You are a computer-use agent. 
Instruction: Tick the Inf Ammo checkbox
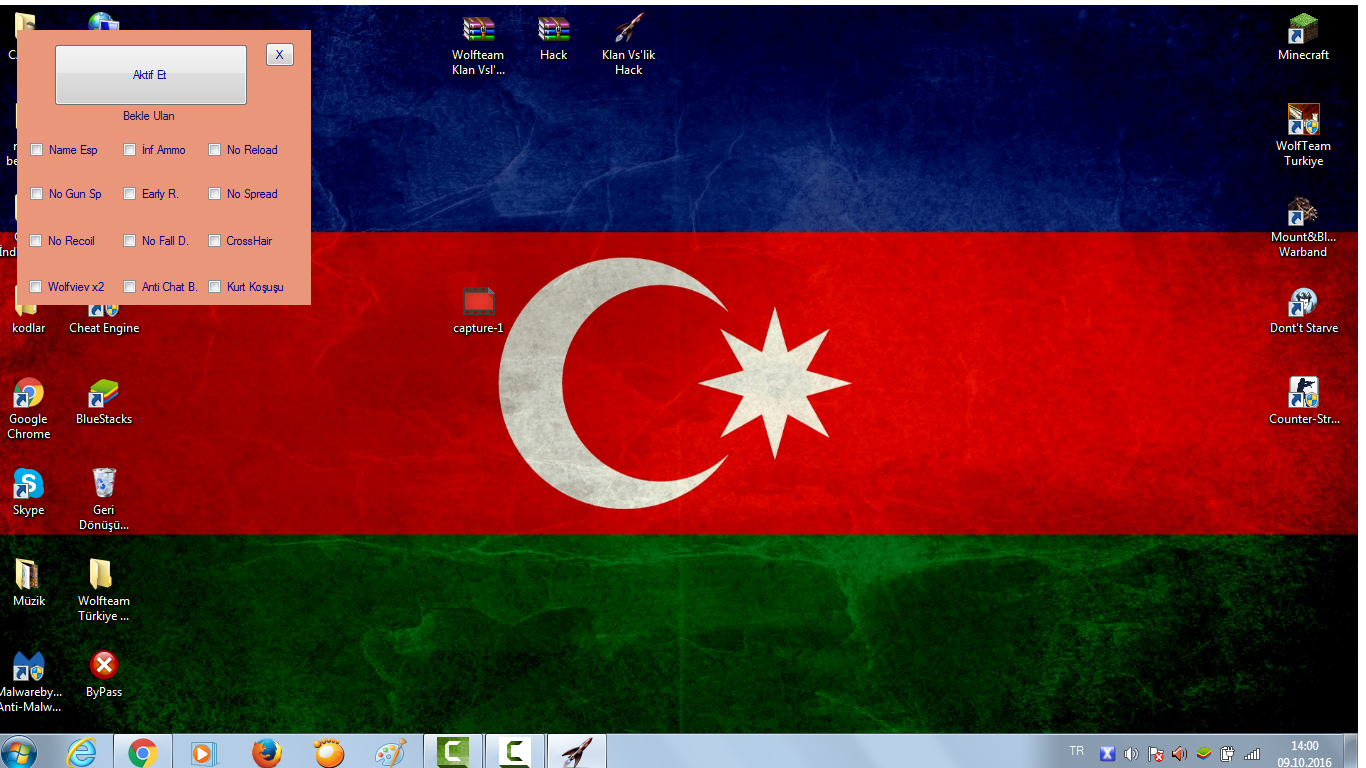130,150
